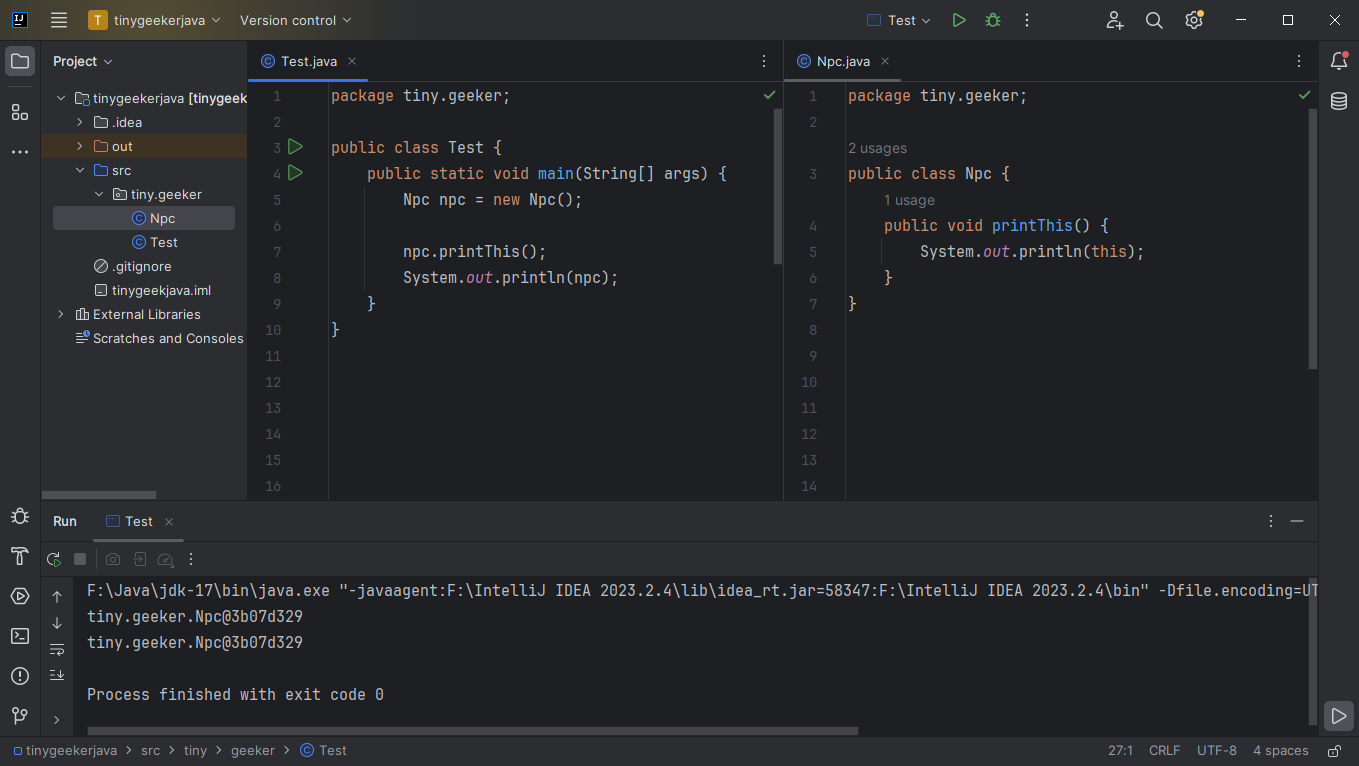Open Build tool window hammer icon
1359x766 pixels.
19,556
